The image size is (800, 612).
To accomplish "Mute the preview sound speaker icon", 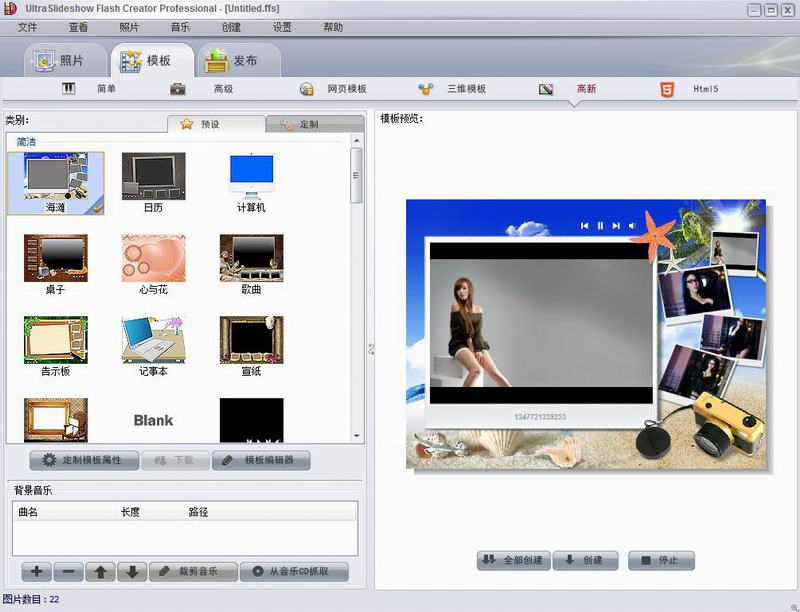I will 632,226.
